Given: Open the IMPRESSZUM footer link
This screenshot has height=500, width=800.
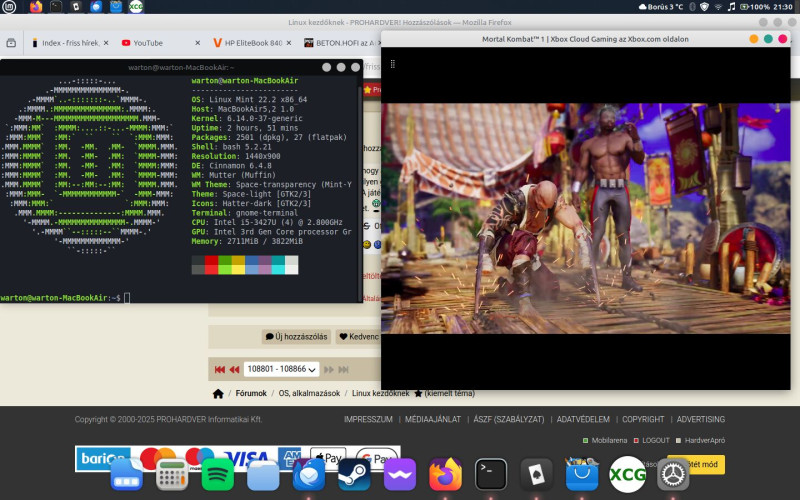Looking at the screenshot, I should [368, 419].
